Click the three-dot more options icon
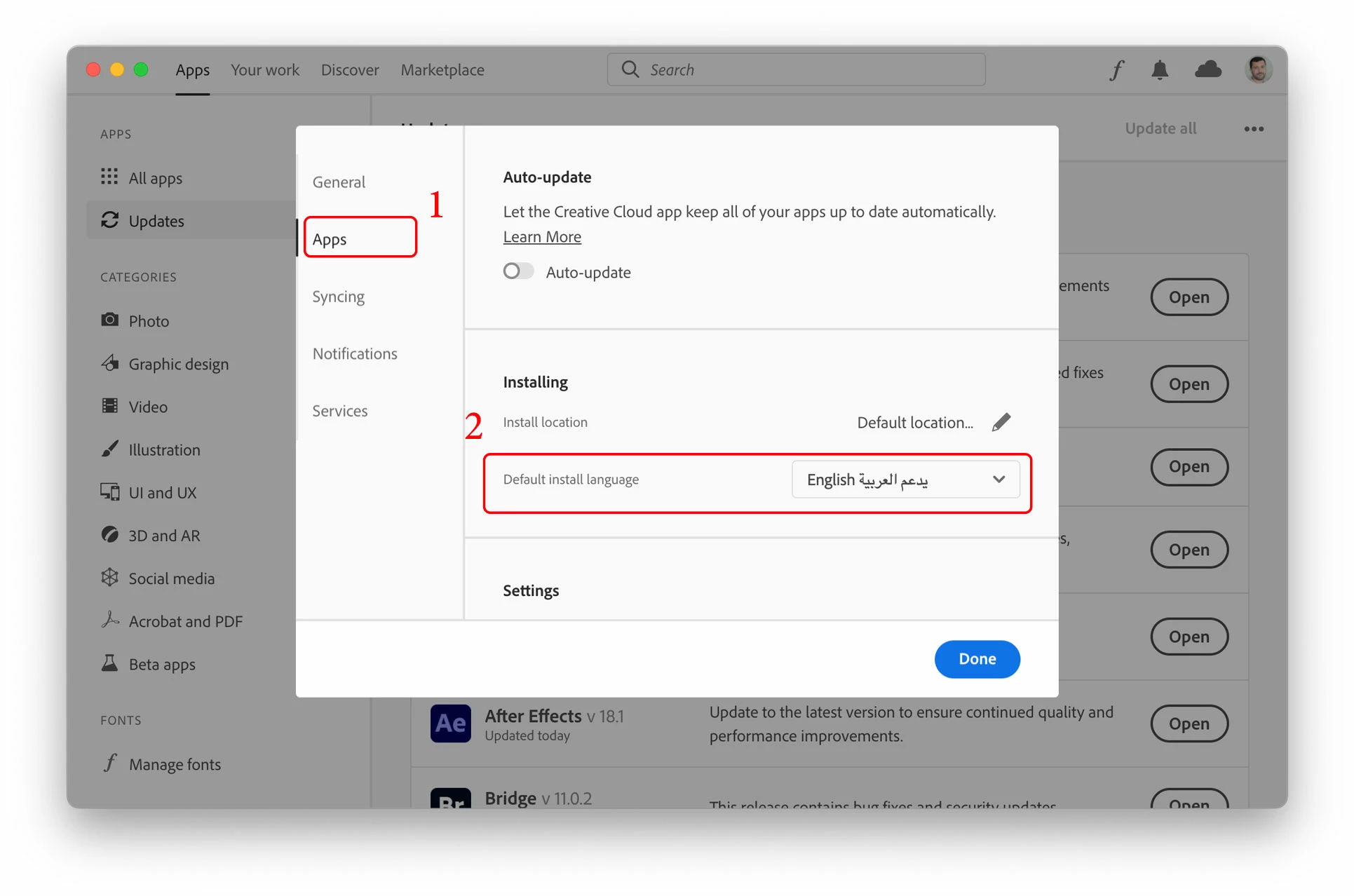1354x896 pixels. [x=1254, y=129]
